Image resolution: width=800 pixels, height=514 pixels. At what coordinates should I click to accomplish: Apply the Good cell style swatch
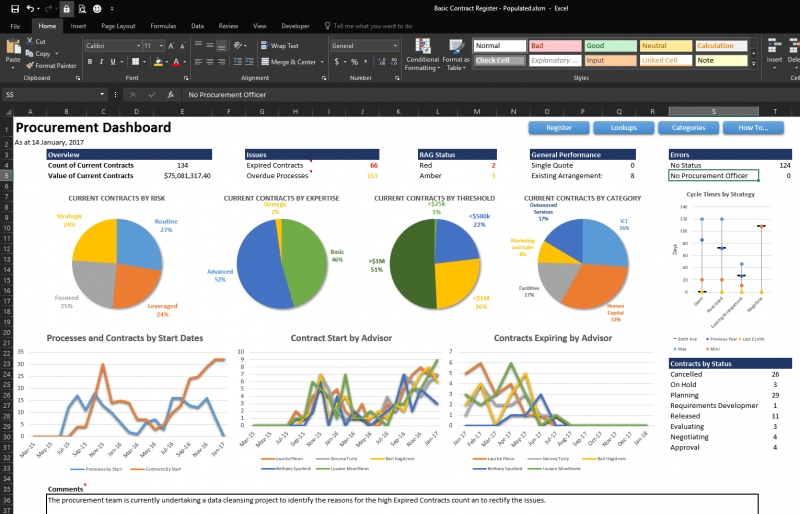(x=611, y=45)
